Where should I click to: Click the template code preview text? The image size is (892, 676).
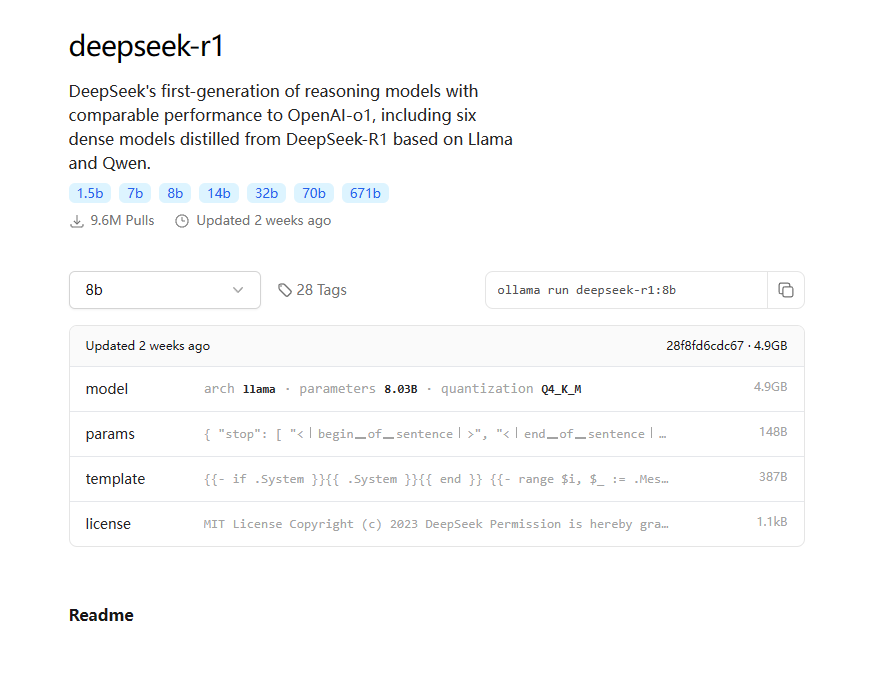(x=436, y=479)
